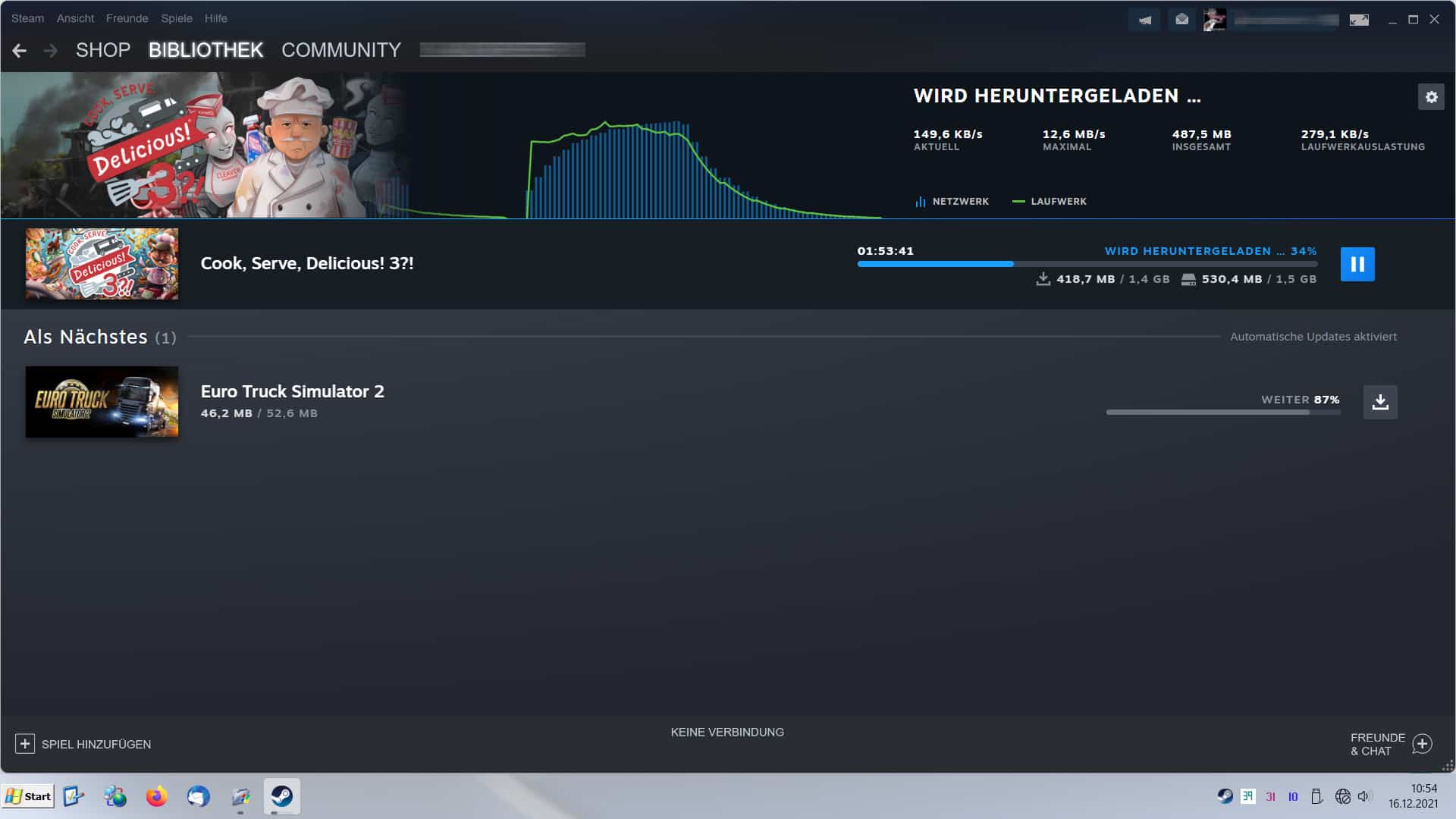Click Automatische Updates aktiviert text
The image size is (1456, 819).
[1313, 337]
